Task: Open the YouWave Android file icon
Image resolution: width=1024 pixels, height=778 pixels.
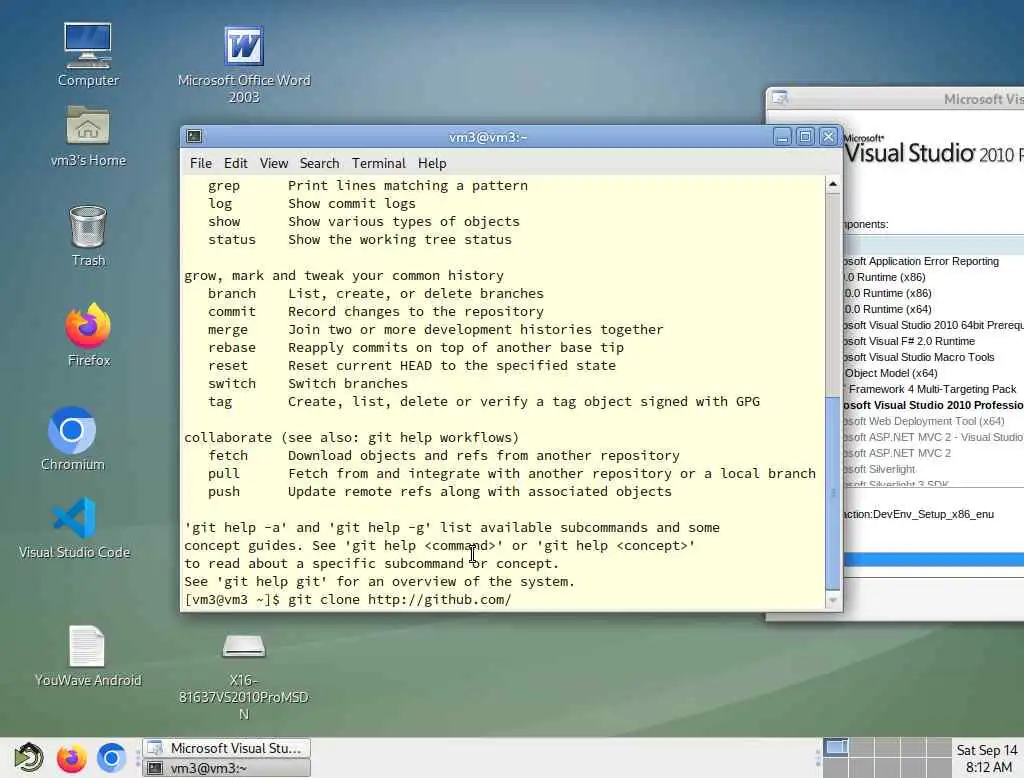Action: pos(88,656)
